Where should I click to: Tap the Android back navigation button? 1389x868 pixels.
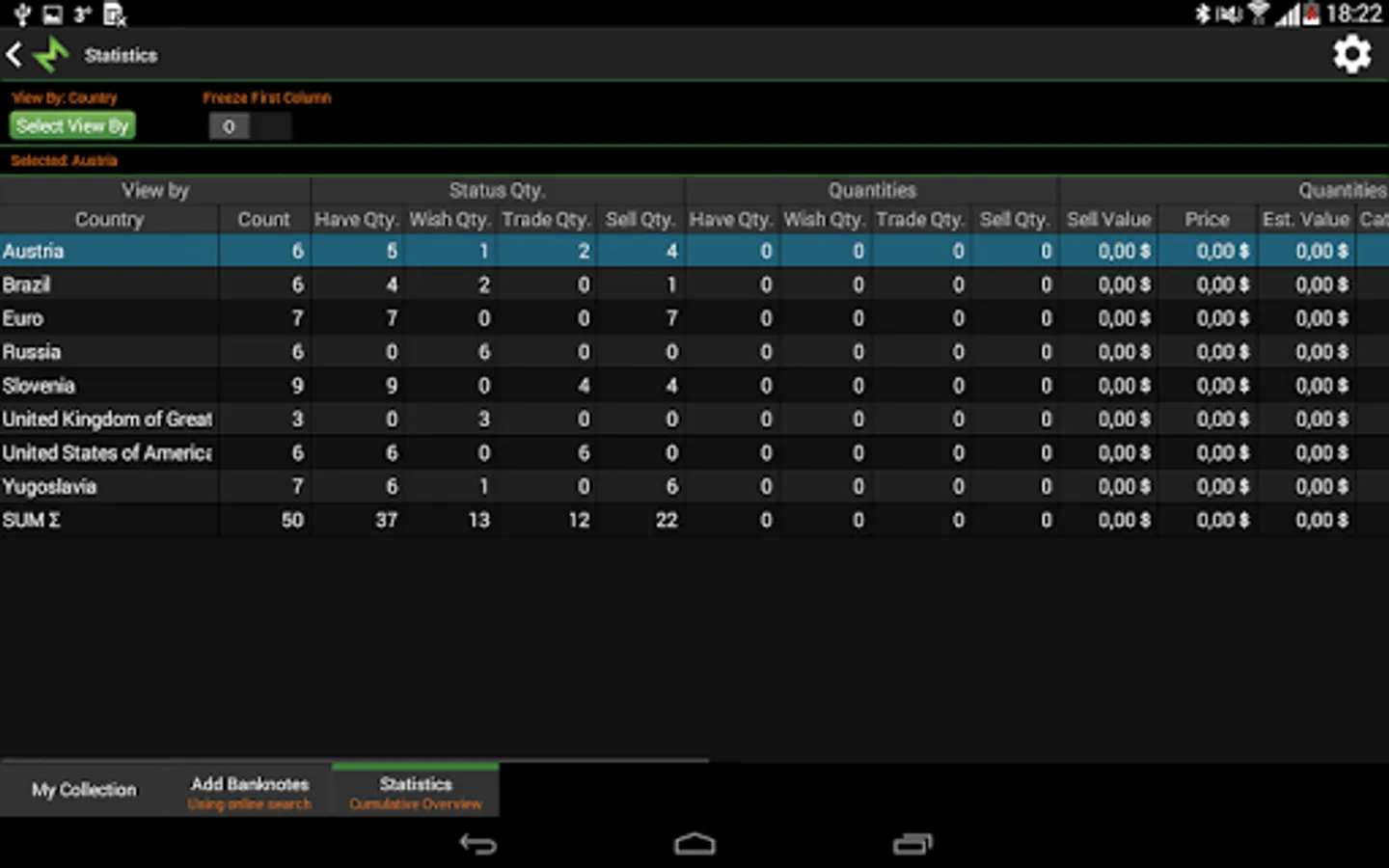tap(477, 844)
